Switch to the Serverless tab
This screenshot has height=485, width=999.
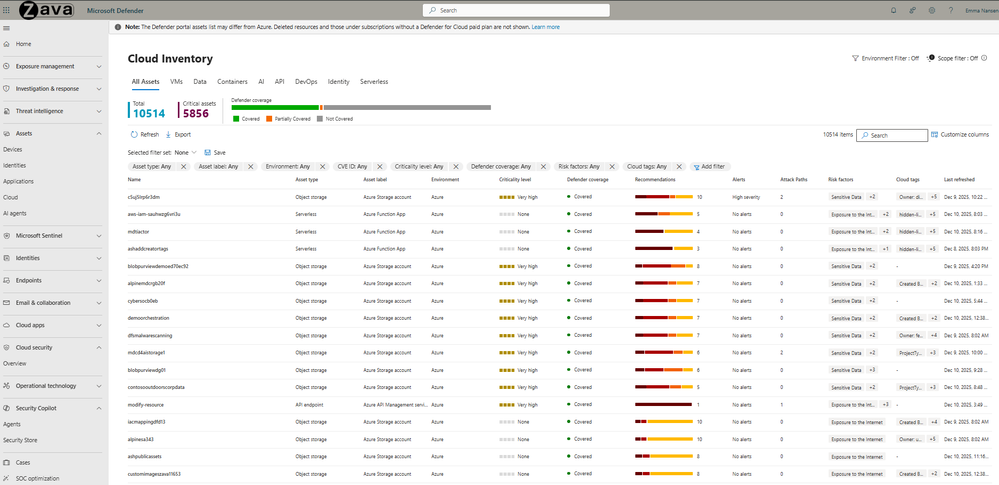[x=374, y=82]
